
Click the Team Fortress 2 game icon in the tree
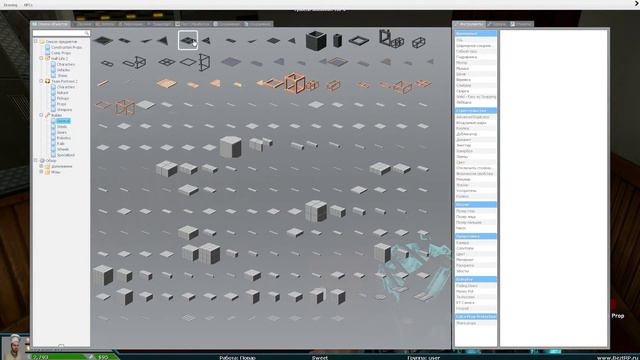(47, 81)
